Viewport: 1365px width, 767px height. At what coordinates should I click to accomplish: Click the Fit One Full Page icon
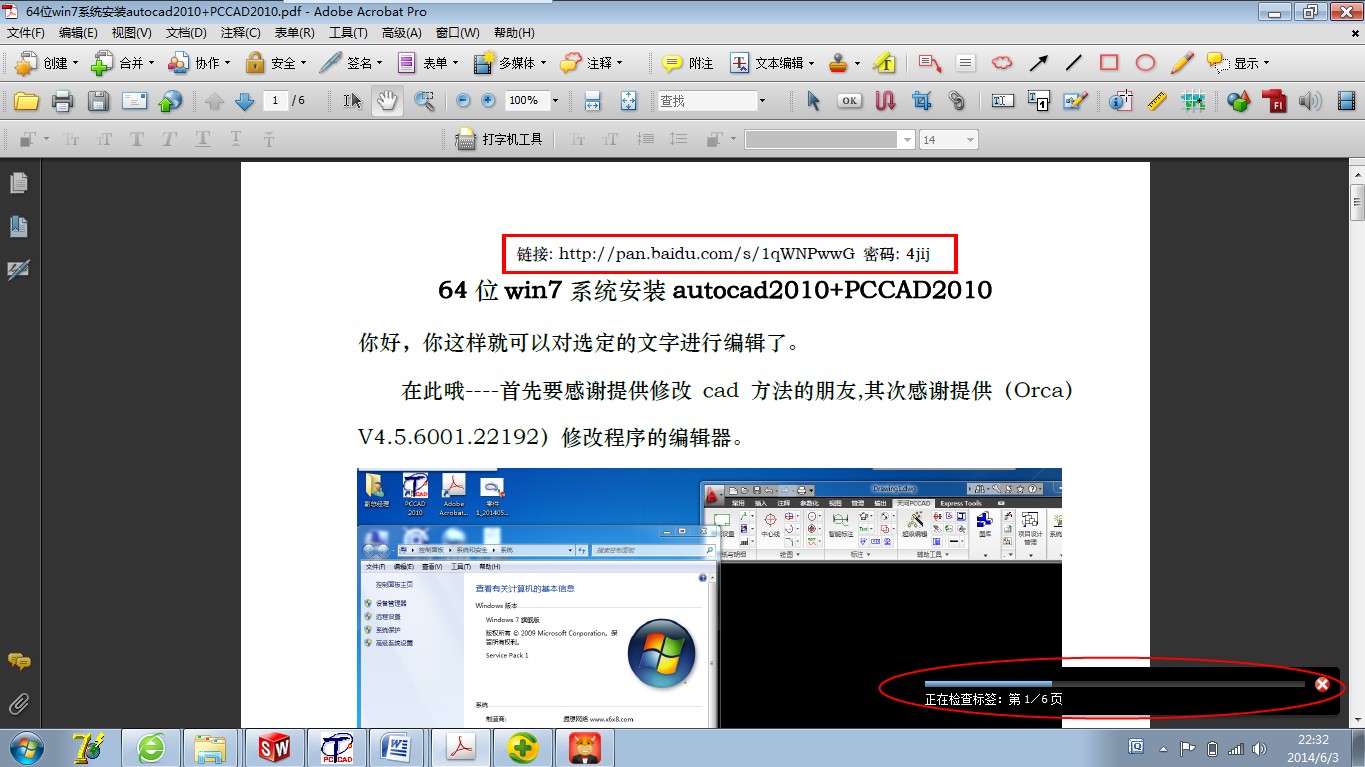click(x=628, y=101)
